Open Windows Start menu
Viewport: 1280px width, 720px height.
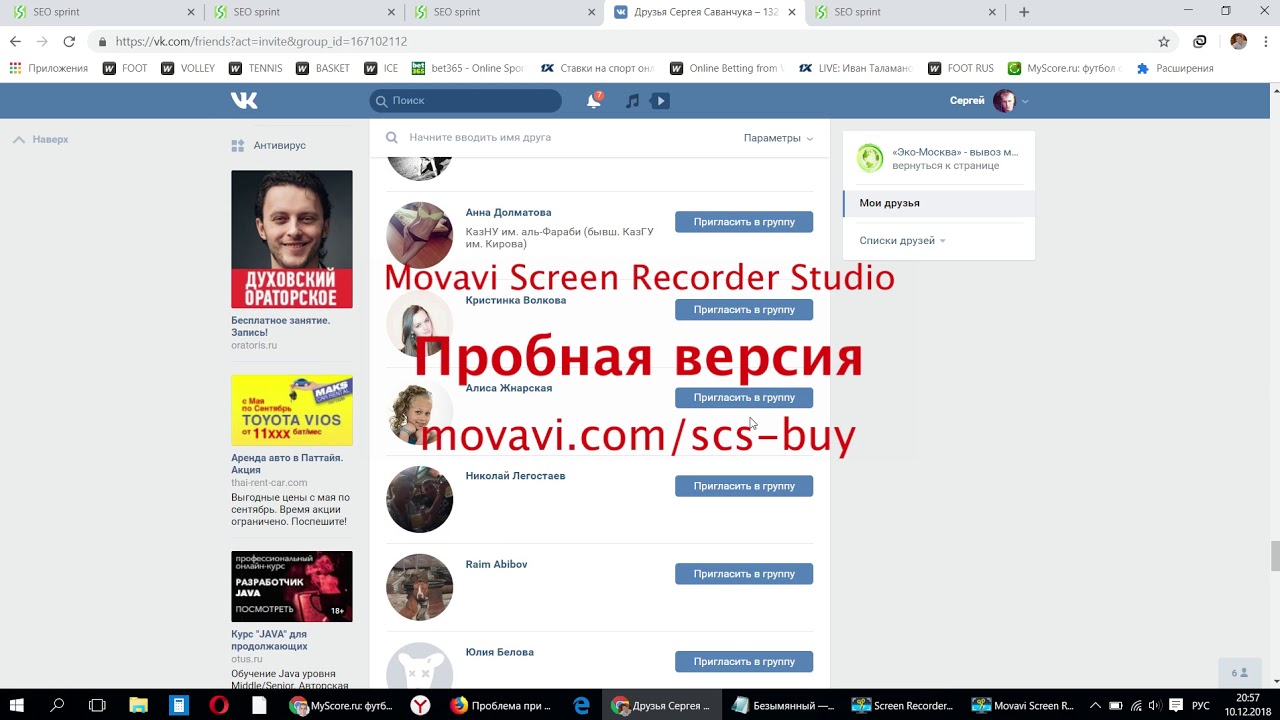pos(19,705)
